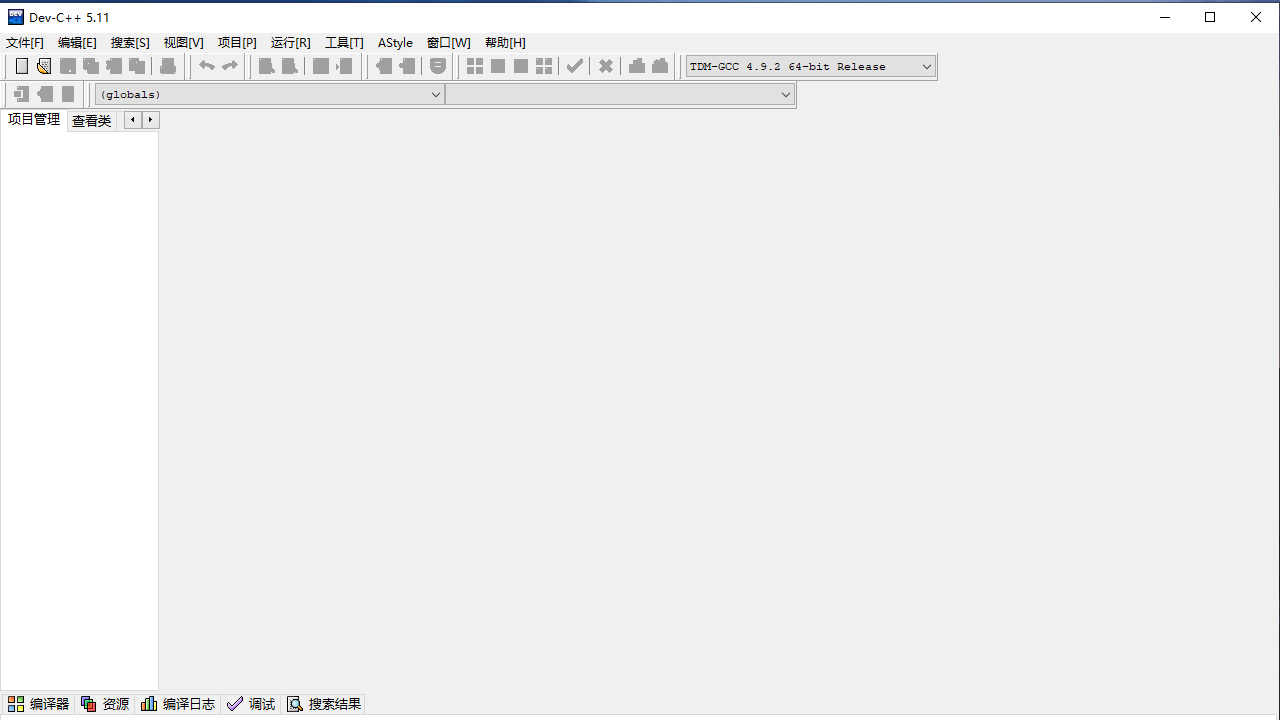Open the 文件[F] menu
The image size is (1280, 720).
pyautogui.click(x=25, y=43)
